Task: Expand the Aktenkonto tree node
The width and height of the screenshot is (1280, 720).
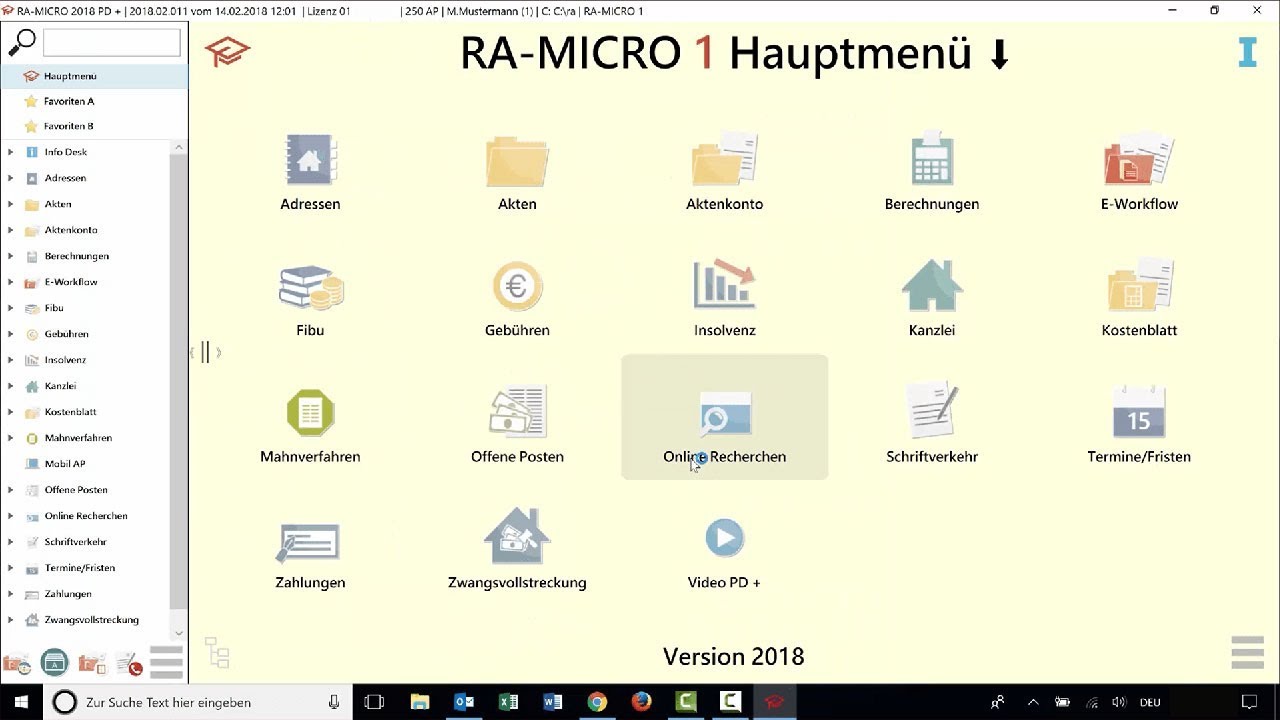Action: pos(10,230)
